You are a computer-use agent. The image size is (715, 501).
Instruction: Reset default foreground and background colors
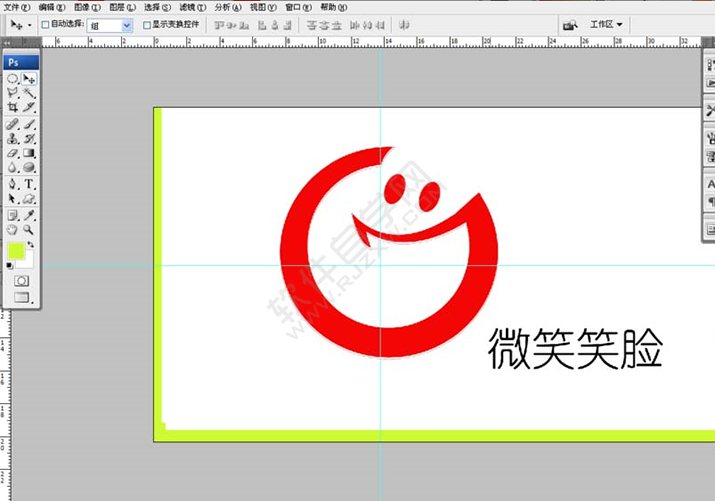[10, 266]
